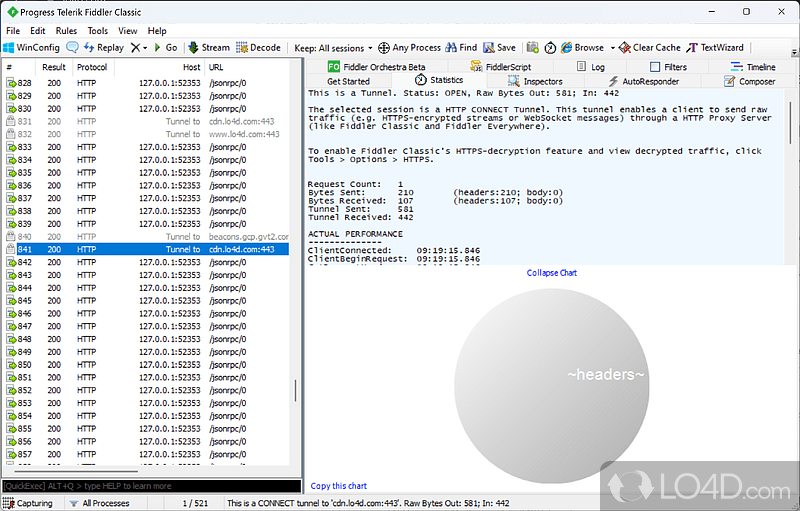The image size is (800, 511).
Task: Toggle Stream mode
Action: (x=209, y=47)
